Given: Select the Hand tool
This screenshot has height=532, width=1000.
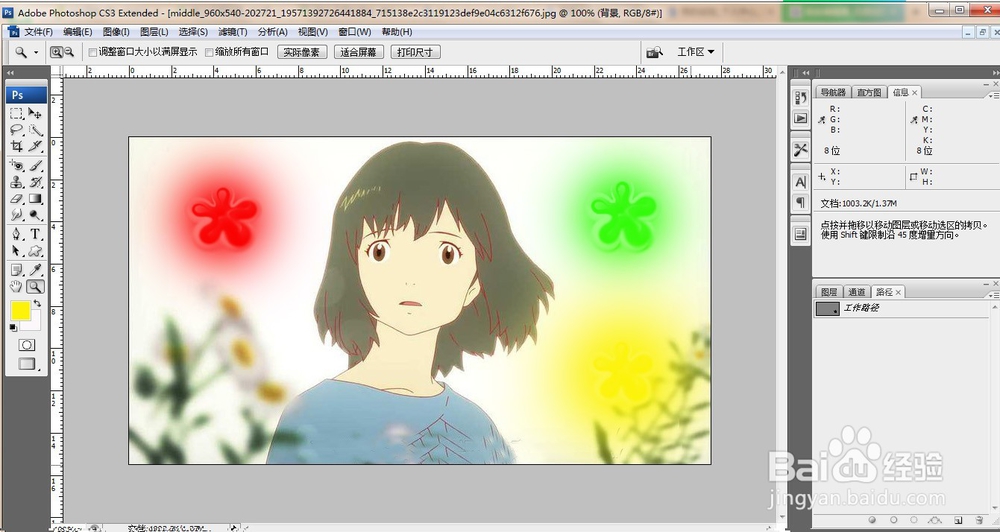Looking at the screenshot, I should [17, 286].
